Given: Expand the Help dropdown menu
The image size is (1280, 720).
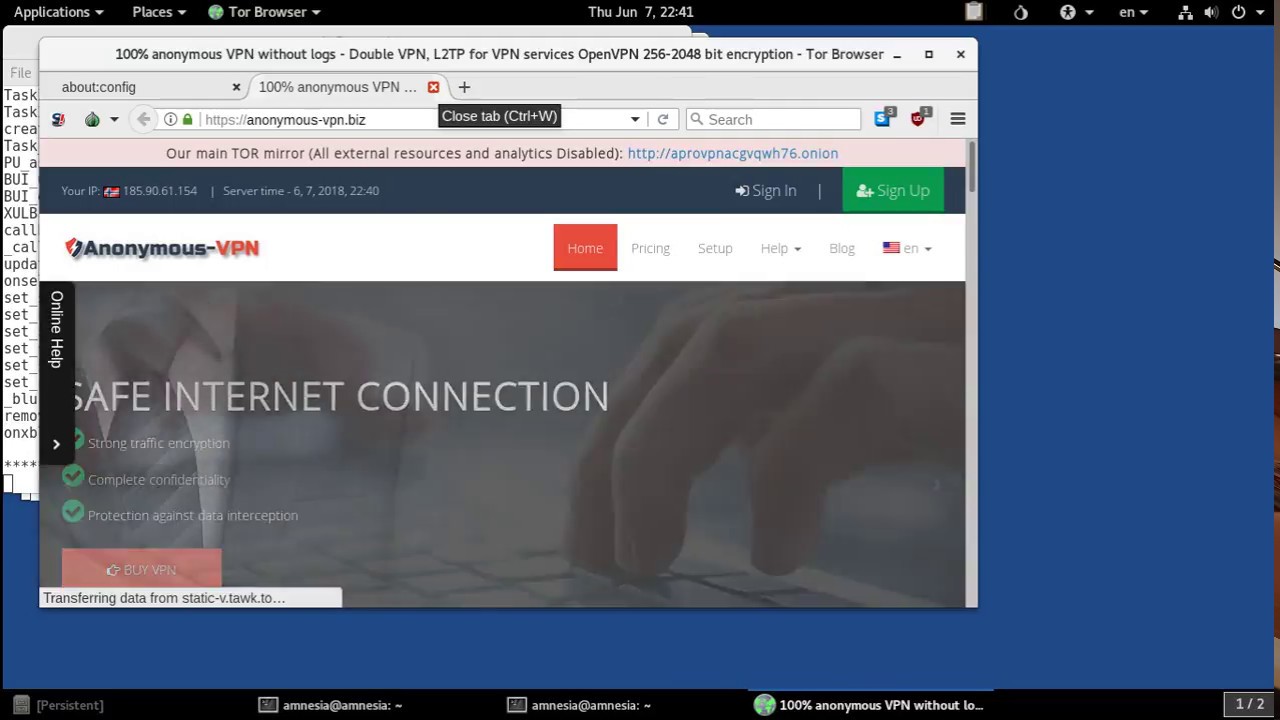Looking at the screenshot, I should [780, 248].
